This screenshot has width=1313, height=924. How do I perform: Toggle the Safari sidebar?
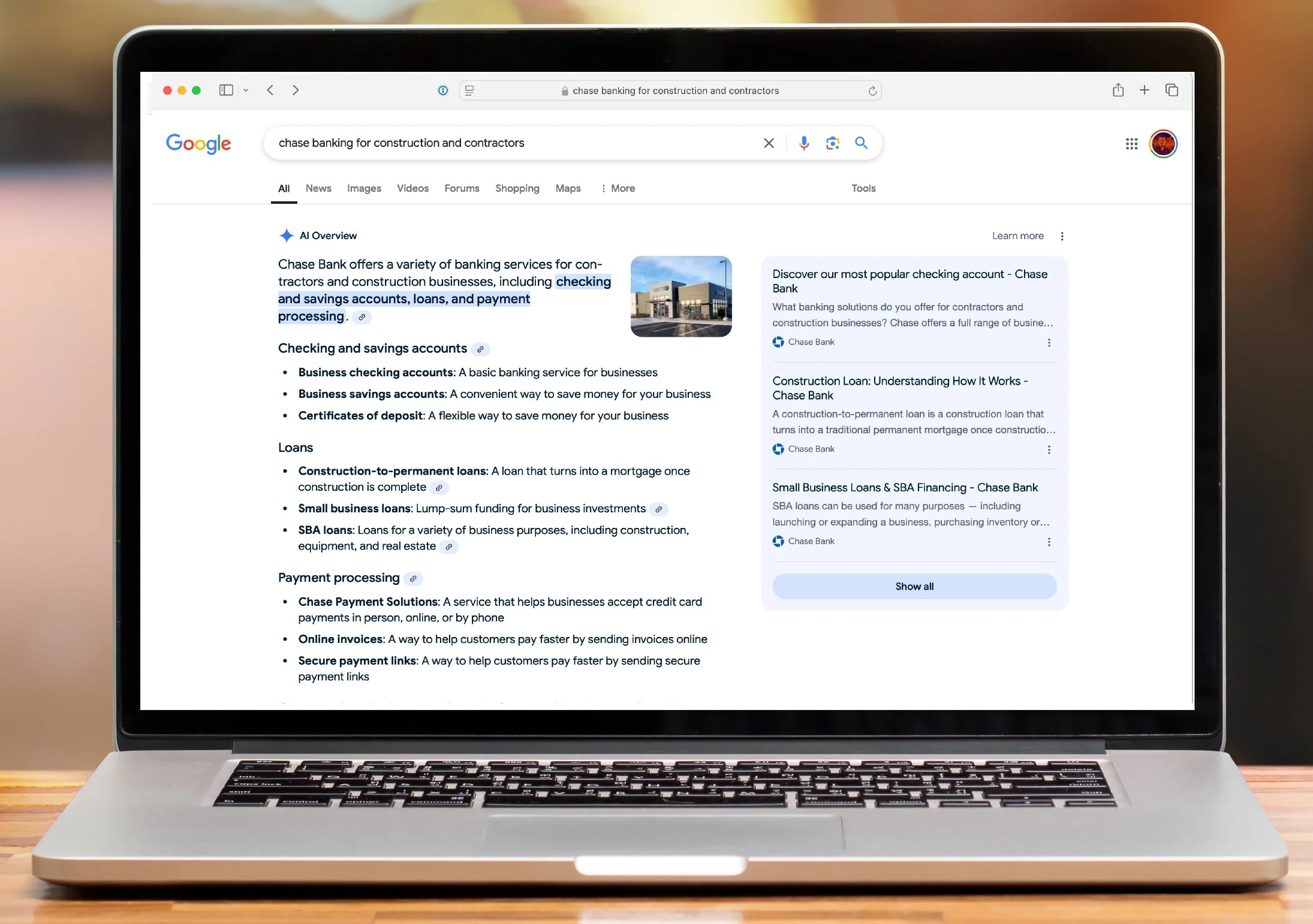click(226, 90)
